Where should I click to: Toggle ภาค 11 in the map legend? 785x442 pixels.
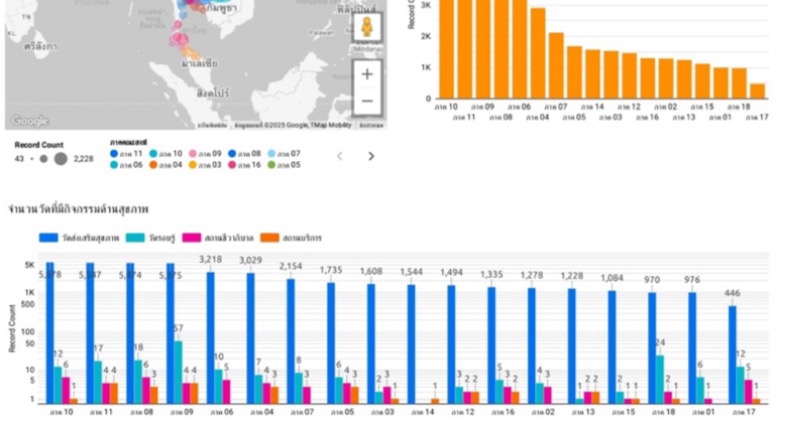click(x=127, y=153)
